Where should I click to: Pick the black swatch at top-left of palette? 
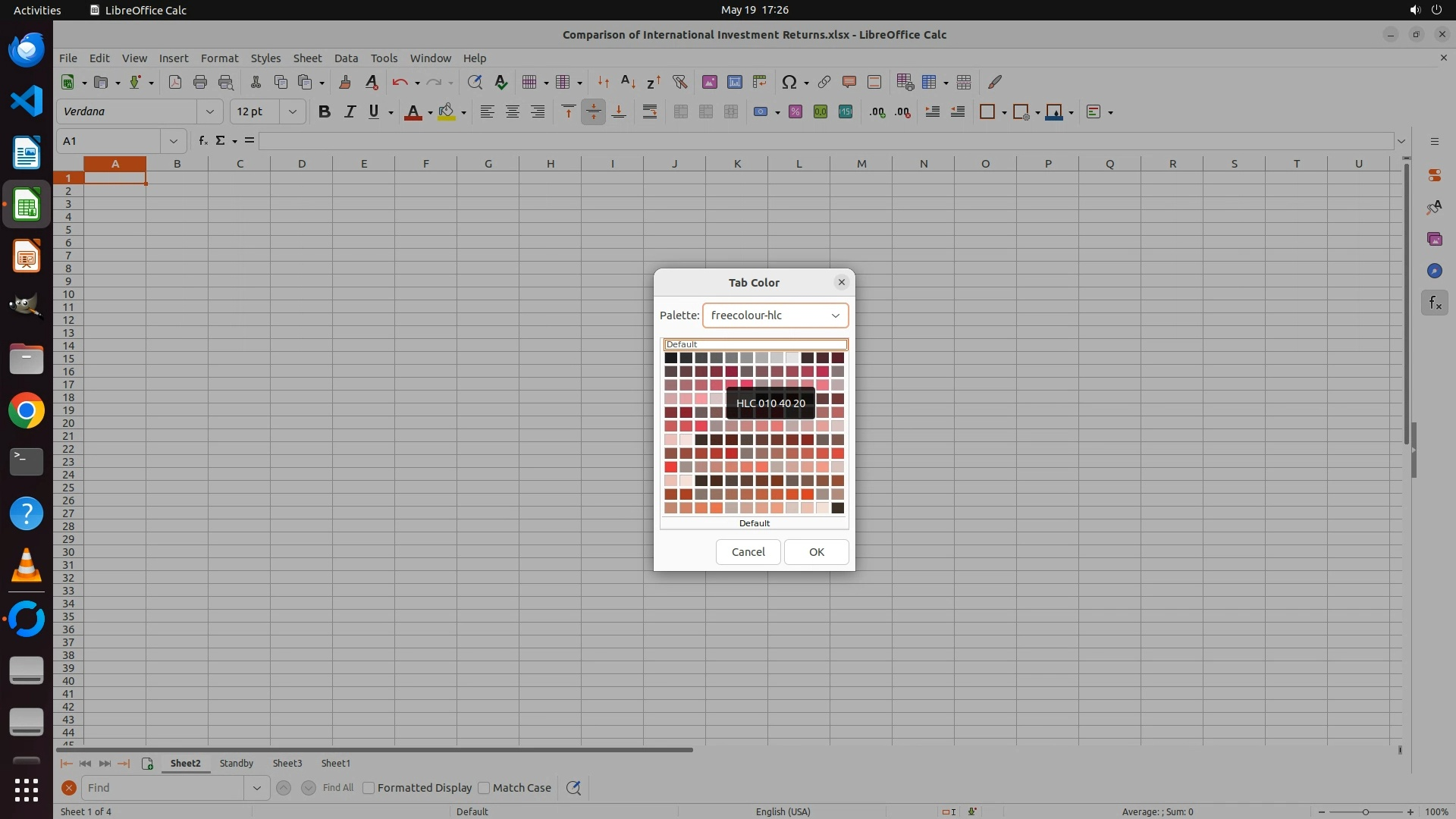coord(670,358)
